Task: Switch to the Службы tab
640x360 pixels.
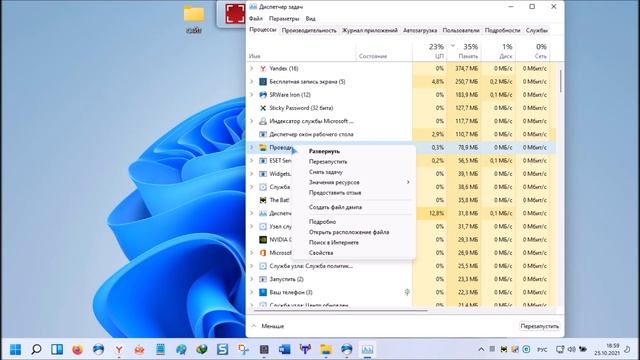Action: tap(536, 30)
